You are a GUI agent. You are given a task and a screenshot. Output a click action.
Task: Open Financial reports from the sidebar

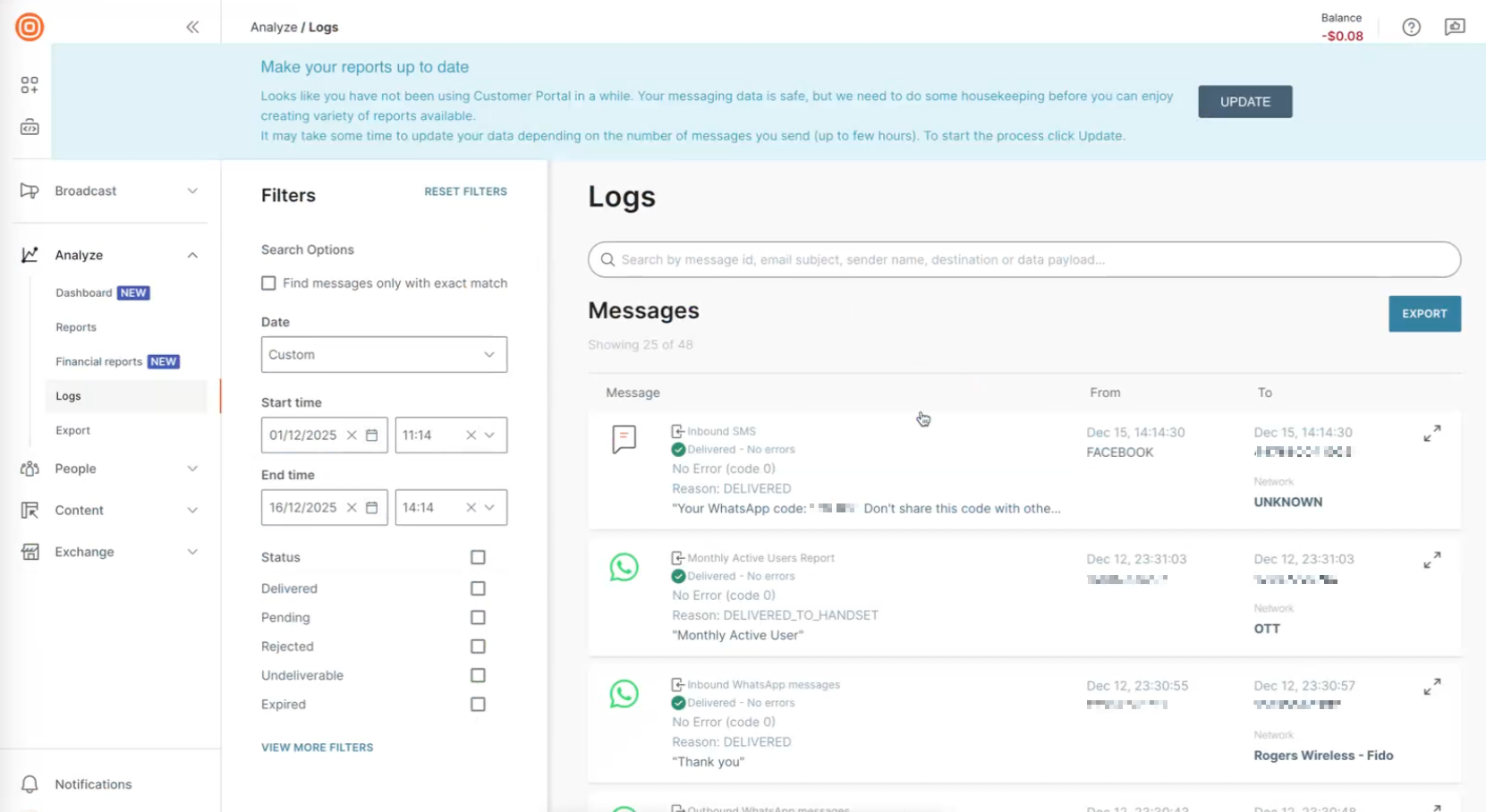(x=98, y=361)
